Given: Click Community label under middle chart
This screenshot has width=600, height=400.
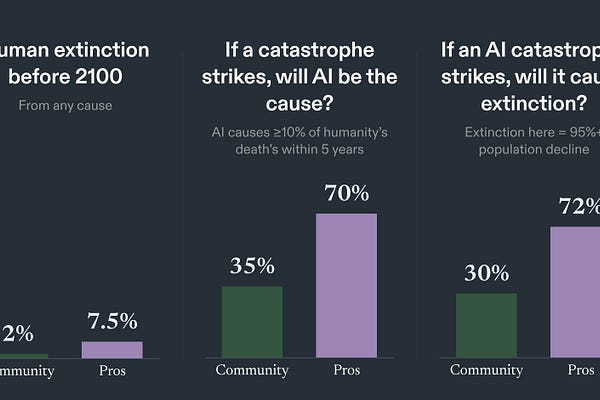Looking at the screenshot, I should coord(252,370).
